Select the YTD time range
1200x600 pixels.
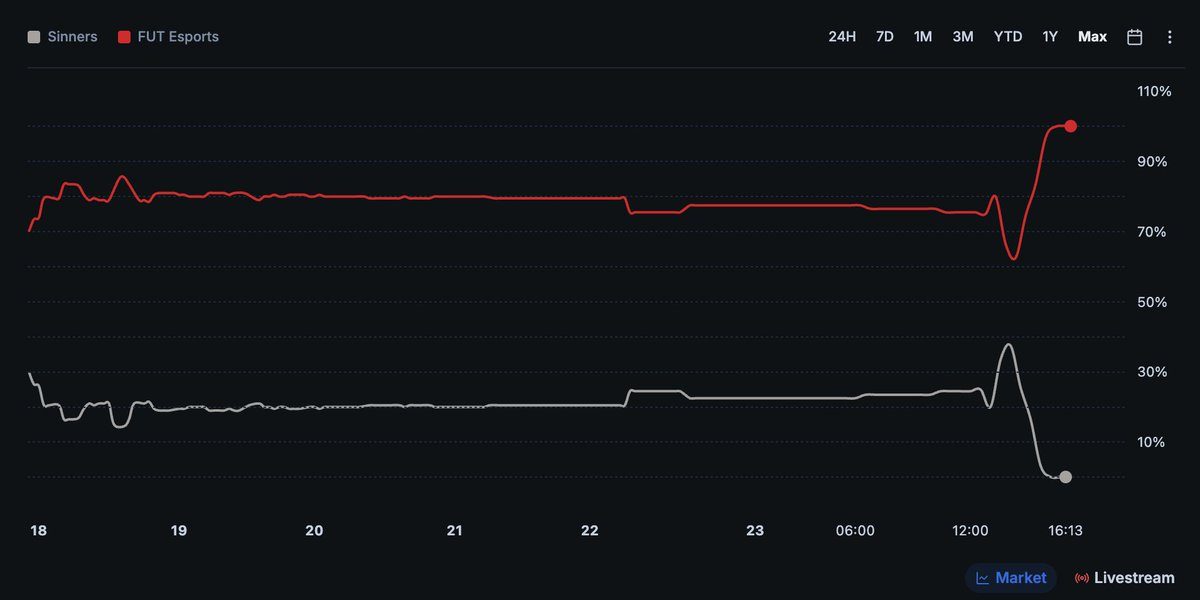(1008, 37)
